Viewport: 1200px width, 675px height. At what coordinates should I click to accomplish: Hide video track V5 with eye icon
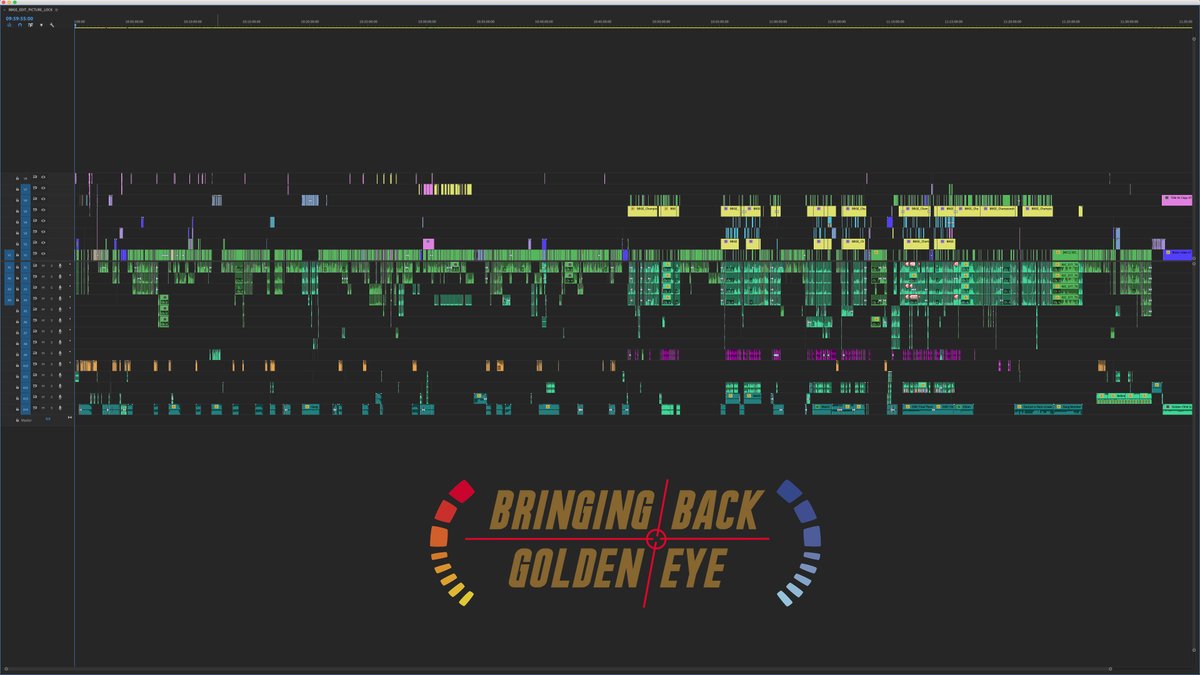(43, 210)
